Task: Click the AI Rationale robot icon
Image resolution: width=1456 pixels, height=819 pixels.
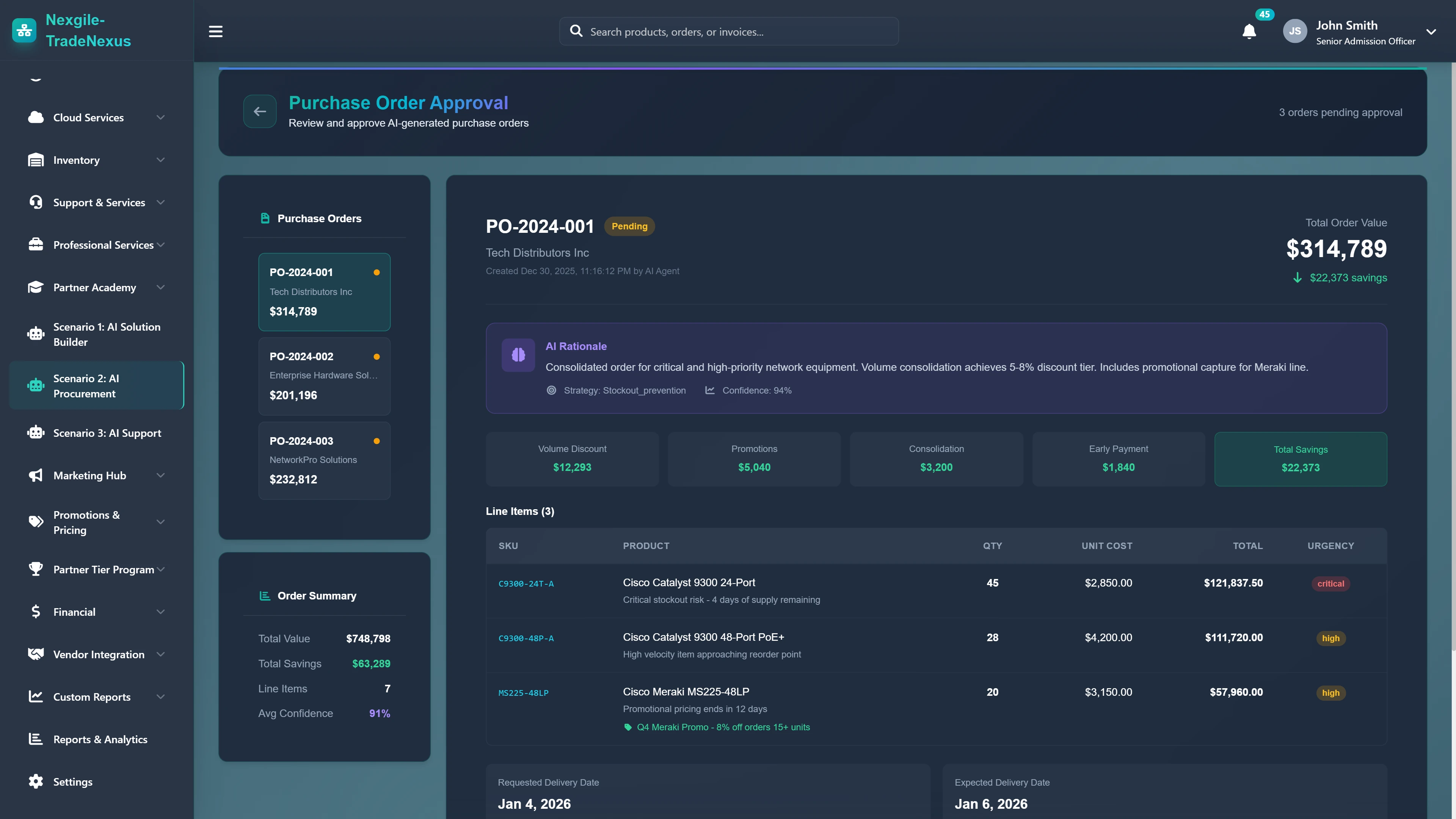Action: [x=517, y=355]
